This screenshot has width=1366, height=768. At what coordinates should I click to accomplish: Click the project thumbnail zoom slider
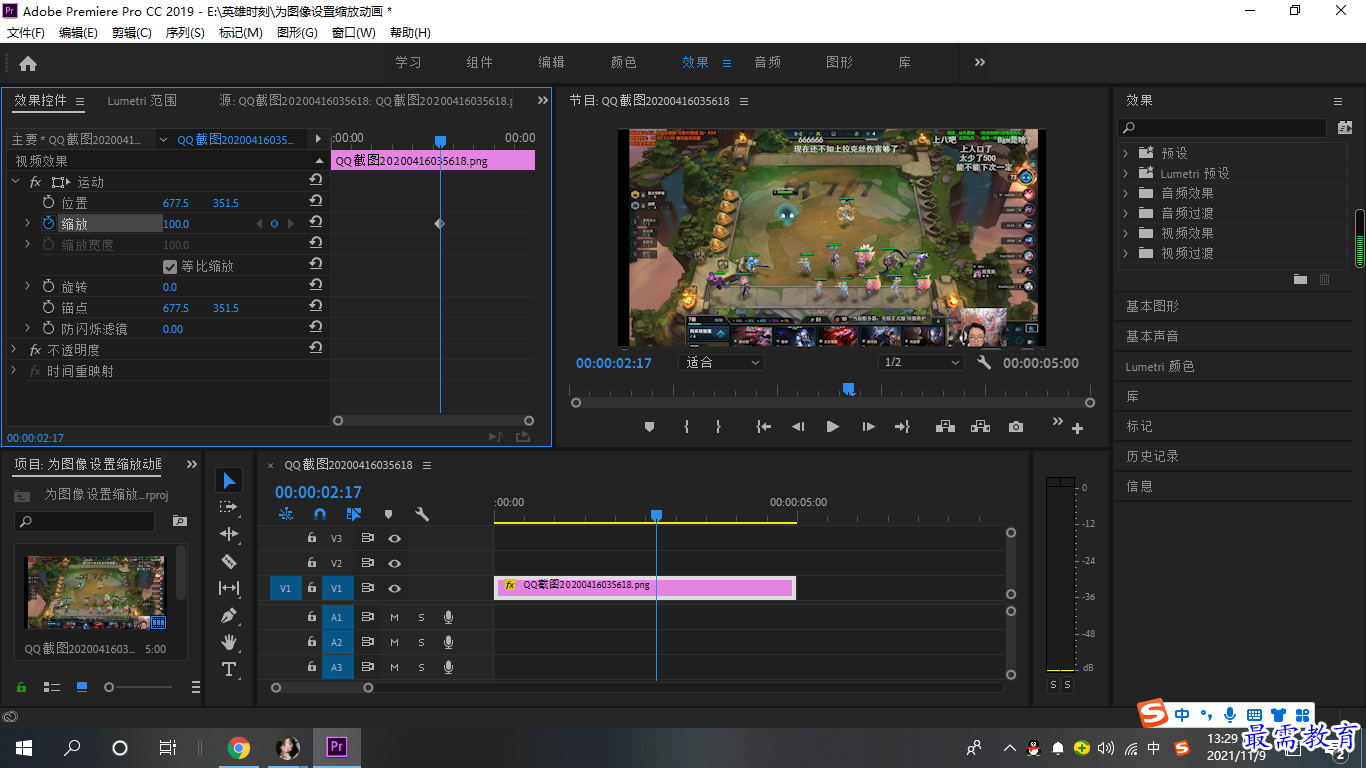[109, 687]
